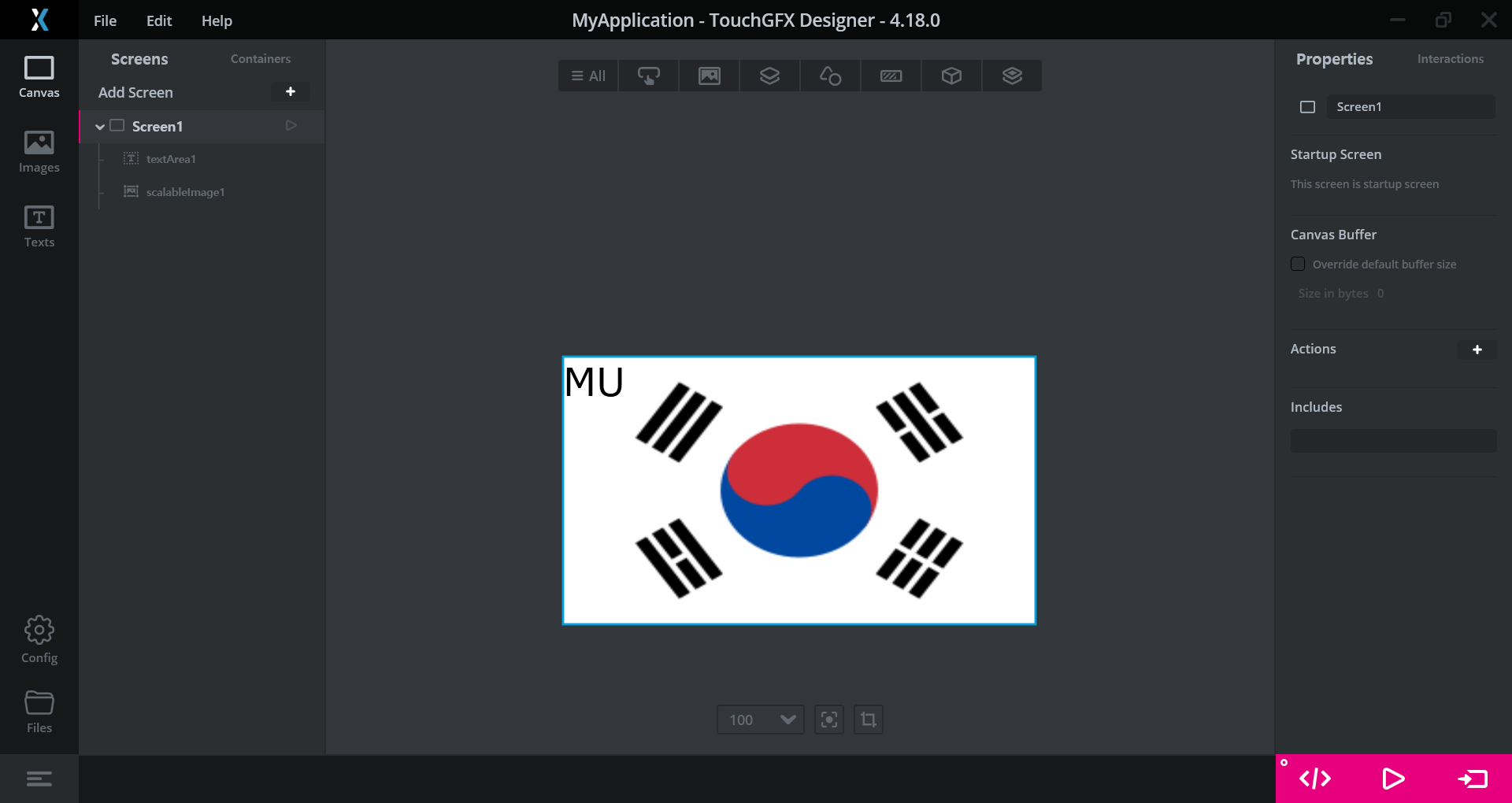Click the screen icon beside the name field
Image resolution: width=1512 pixels, height=803 pixels.
coord(1307,107)
